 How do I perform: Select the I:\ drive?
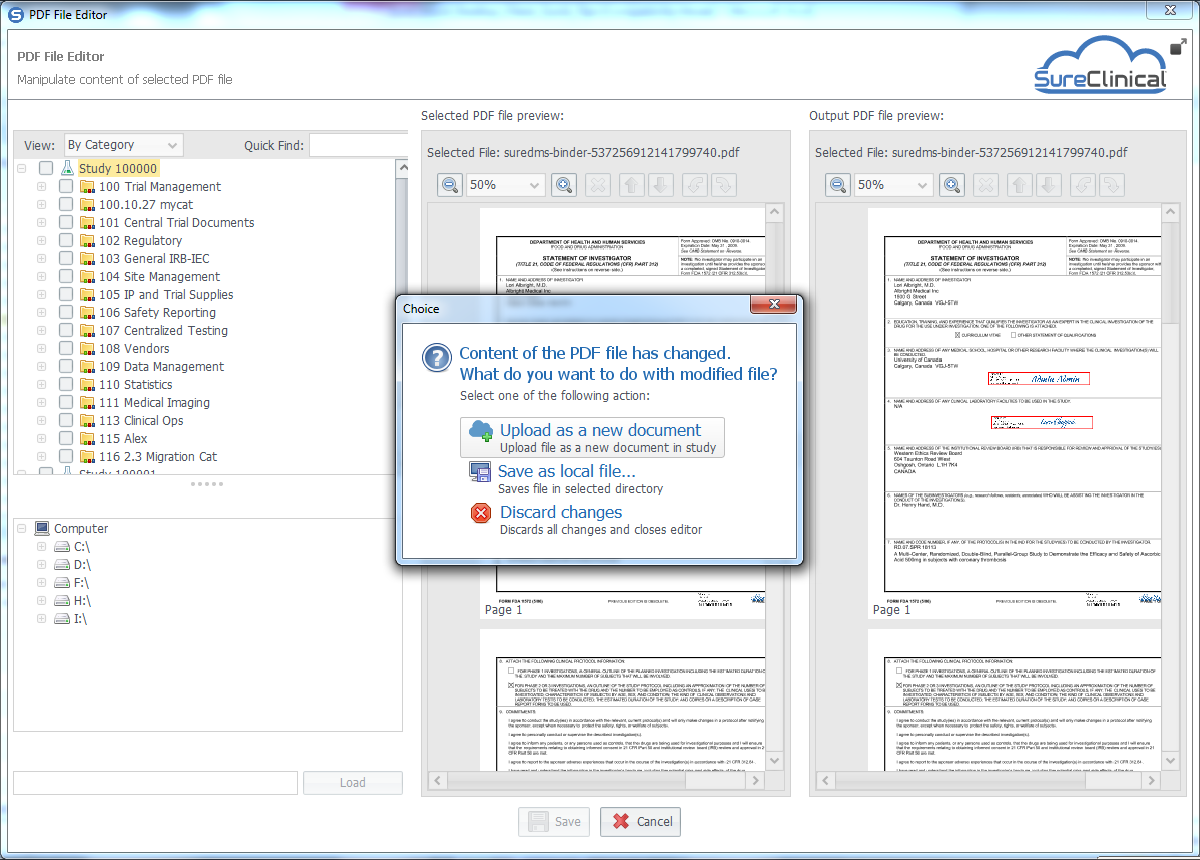pyautogui.click(x=80, y=618)
